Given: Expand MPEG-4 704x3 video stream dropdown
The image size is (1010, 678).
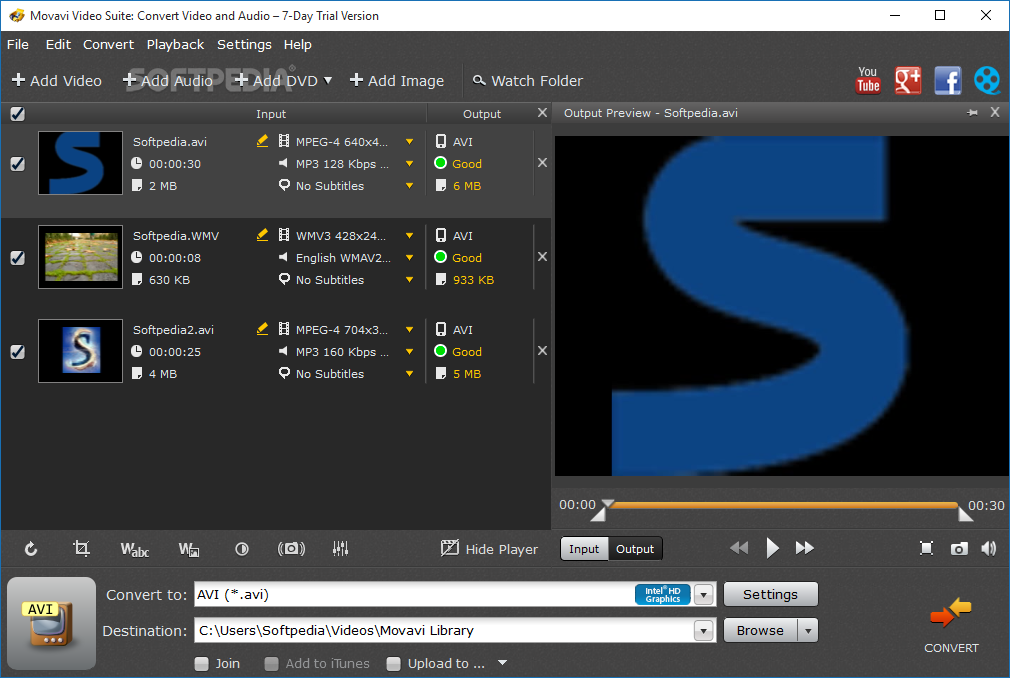Looking at the screenshot, I should click(410, 330).
